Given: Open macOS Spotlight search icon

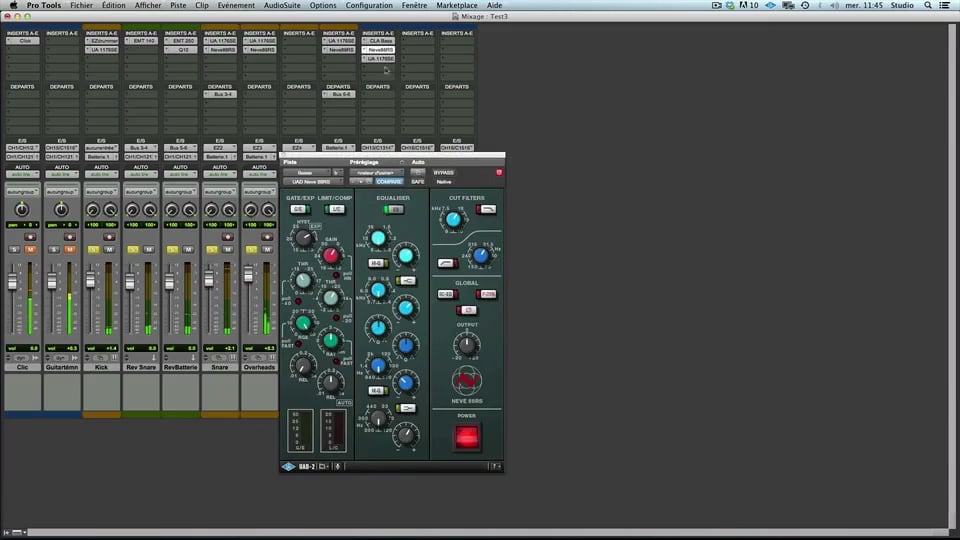Looking at the screenshot, I should tap(928, 5).
